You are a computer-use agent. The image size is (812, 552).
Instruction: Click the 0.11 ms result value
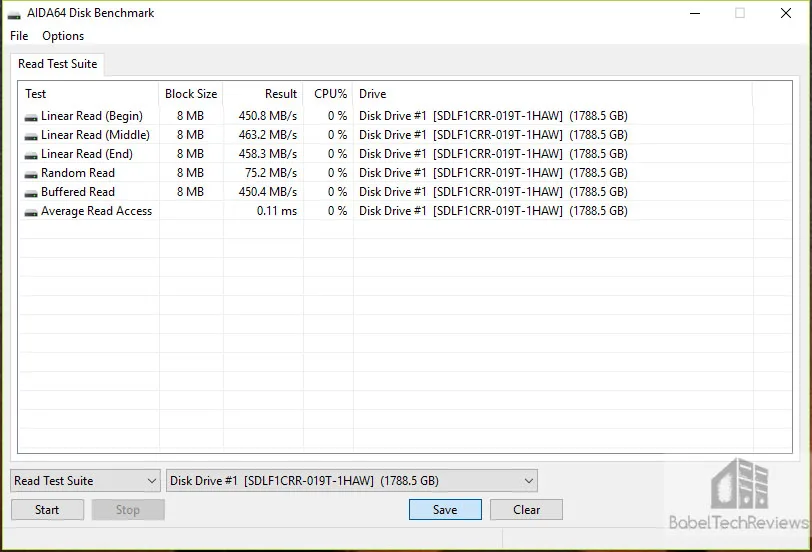(277, 211)
